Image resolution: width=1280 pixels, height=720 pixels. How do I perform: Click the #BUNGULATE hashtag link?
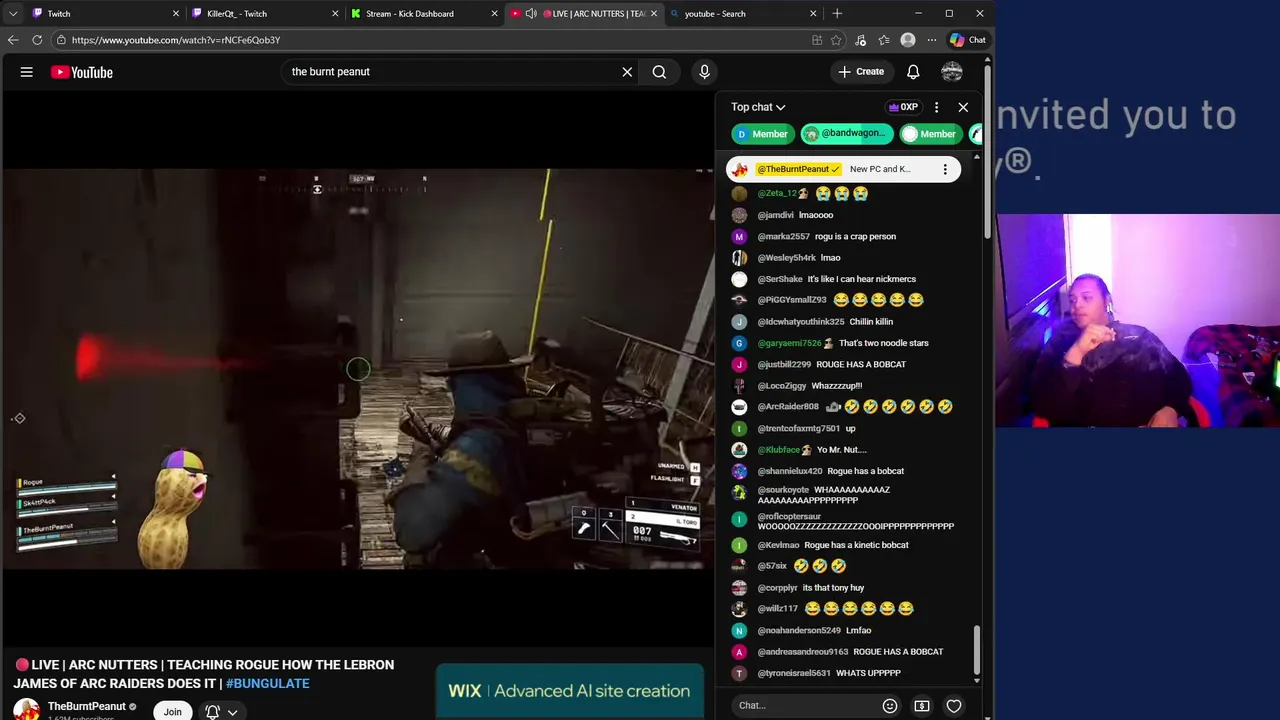point(267,684)
